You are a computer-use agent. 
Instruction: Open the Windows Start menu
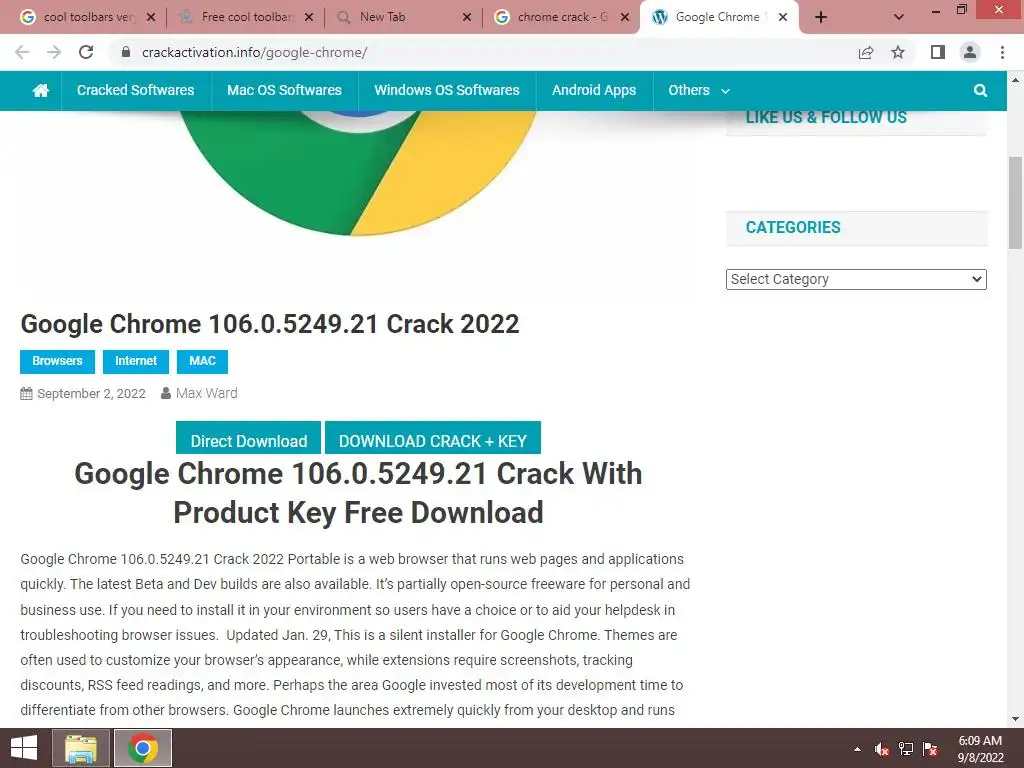tap(24, 748)
